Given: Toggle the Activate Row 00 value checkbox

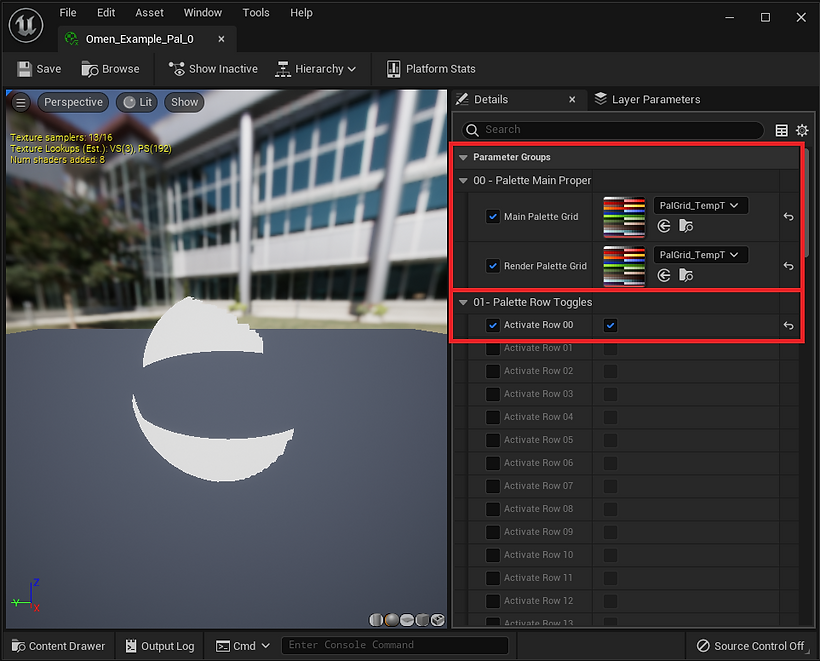Looking at the screenshot, I should click(610, 325).
